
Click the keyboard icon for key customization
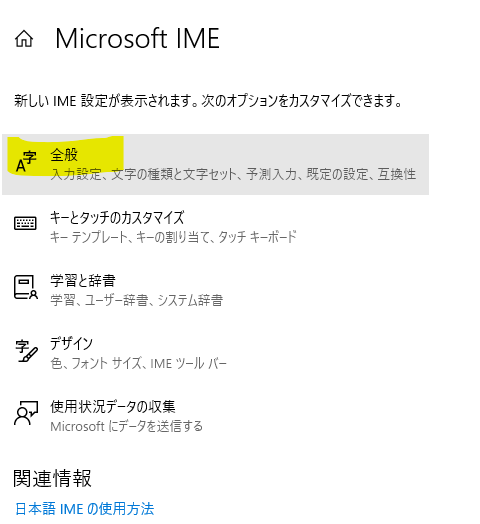[25, 223]
